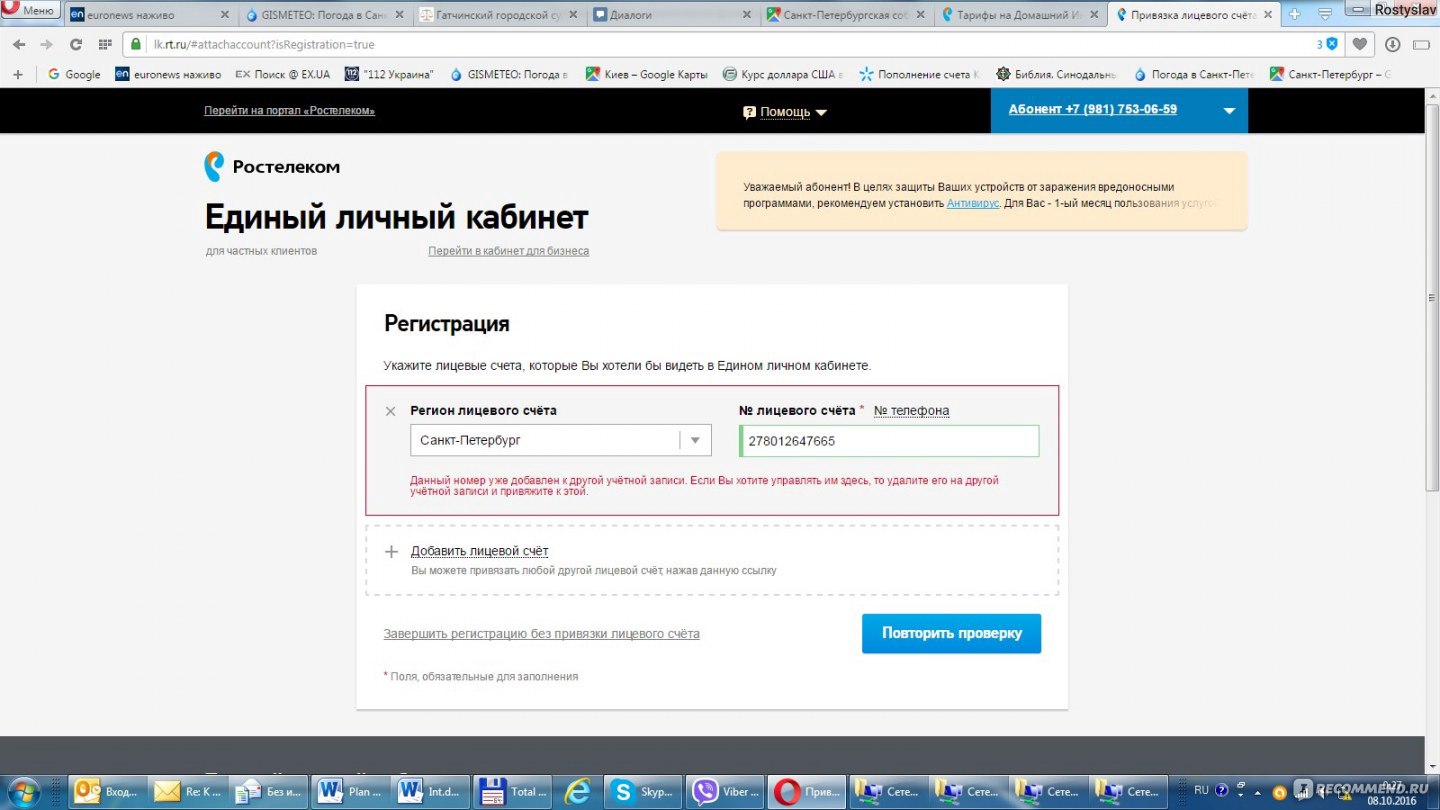Open the Re: K... mail taskbar item
Screen dimensions: 1440x810
tap(188, 791)
